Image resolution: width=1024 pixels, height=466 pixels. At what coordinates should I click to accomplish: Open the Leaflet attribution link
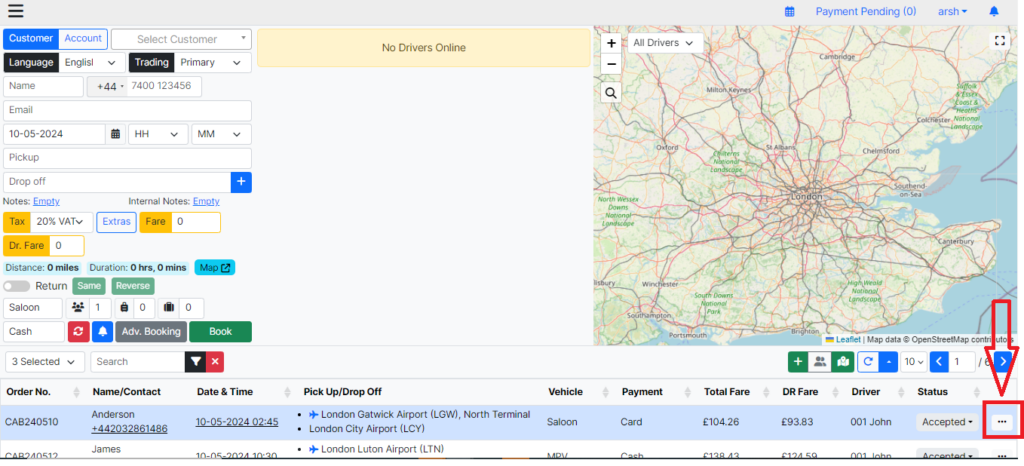pyautogui.click(x=848, y=340)
